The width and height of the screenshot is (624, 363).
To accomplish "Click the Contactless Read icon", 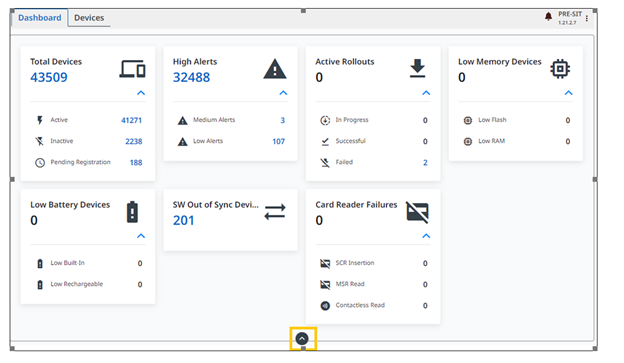I will point(325,306).
